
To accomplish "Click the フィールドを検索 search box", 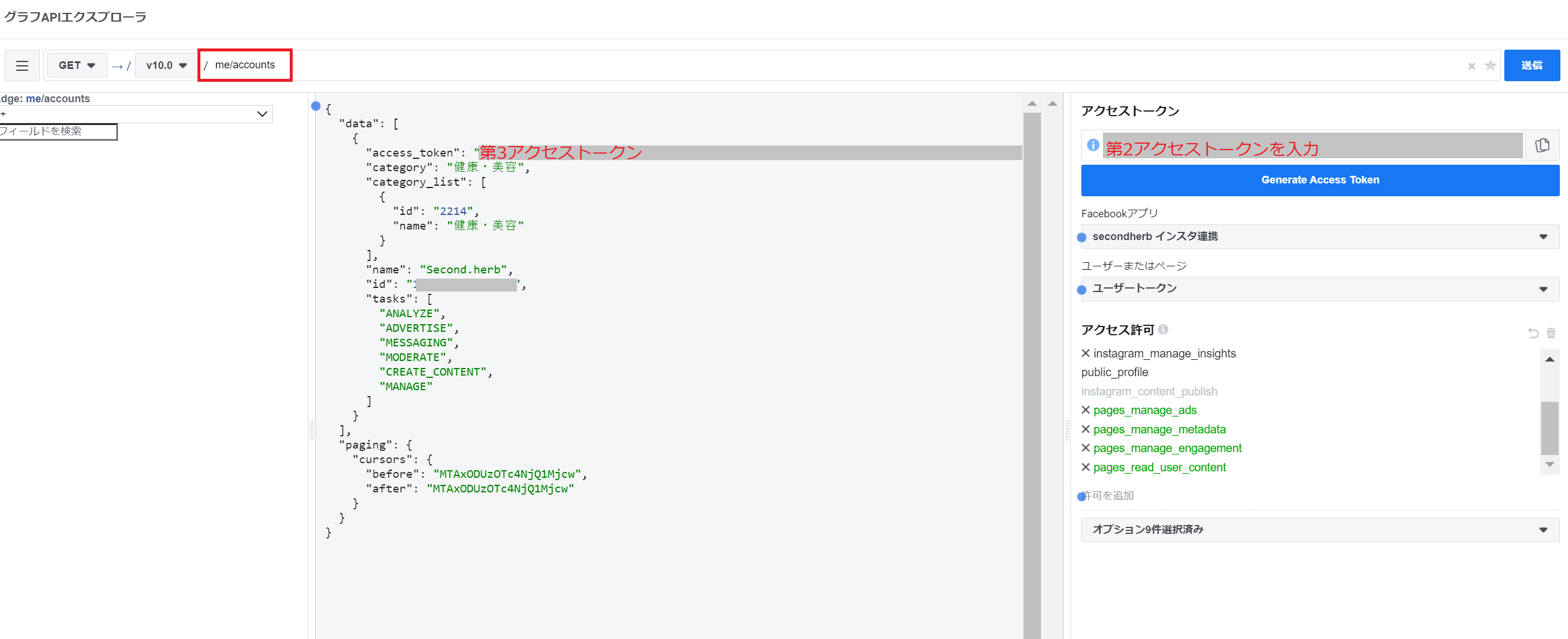I will [x=58, y=131].
